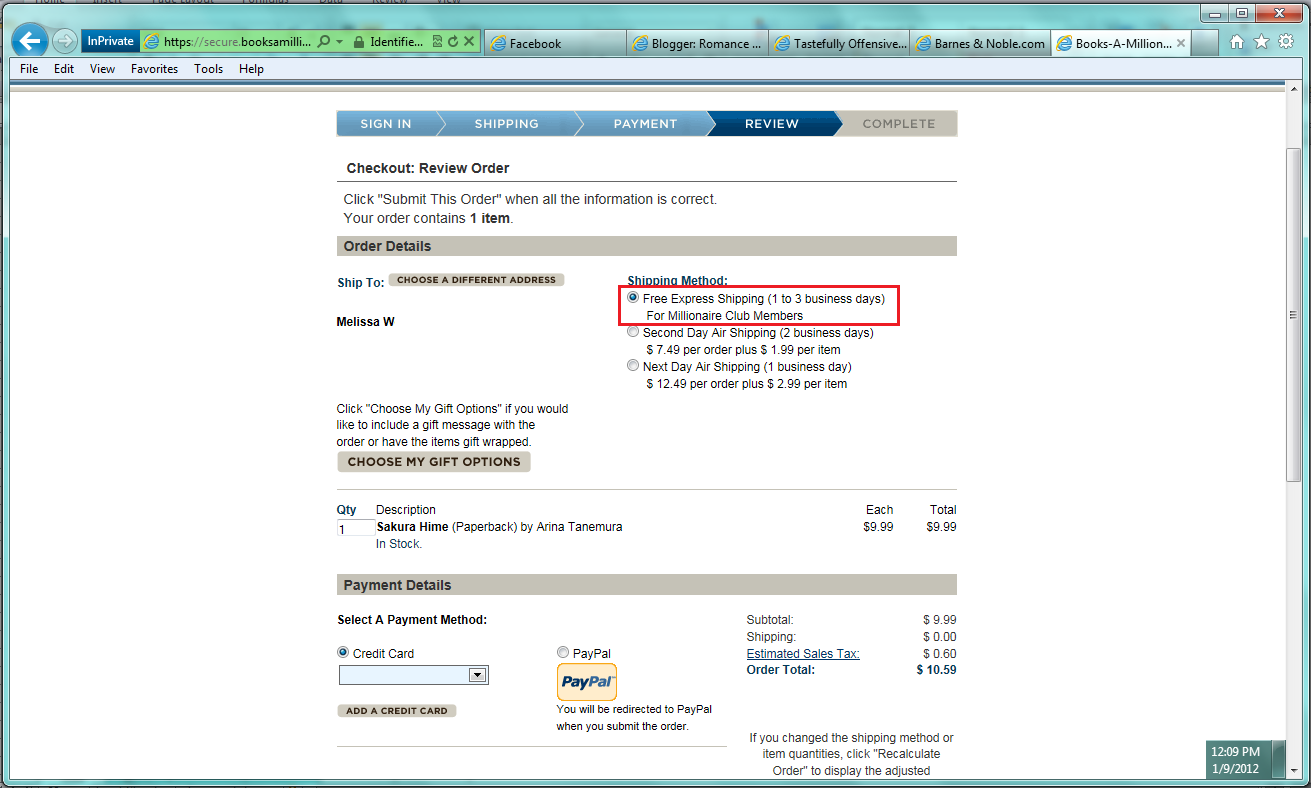Click the PayPal logo image

click(x=587, y=682)
